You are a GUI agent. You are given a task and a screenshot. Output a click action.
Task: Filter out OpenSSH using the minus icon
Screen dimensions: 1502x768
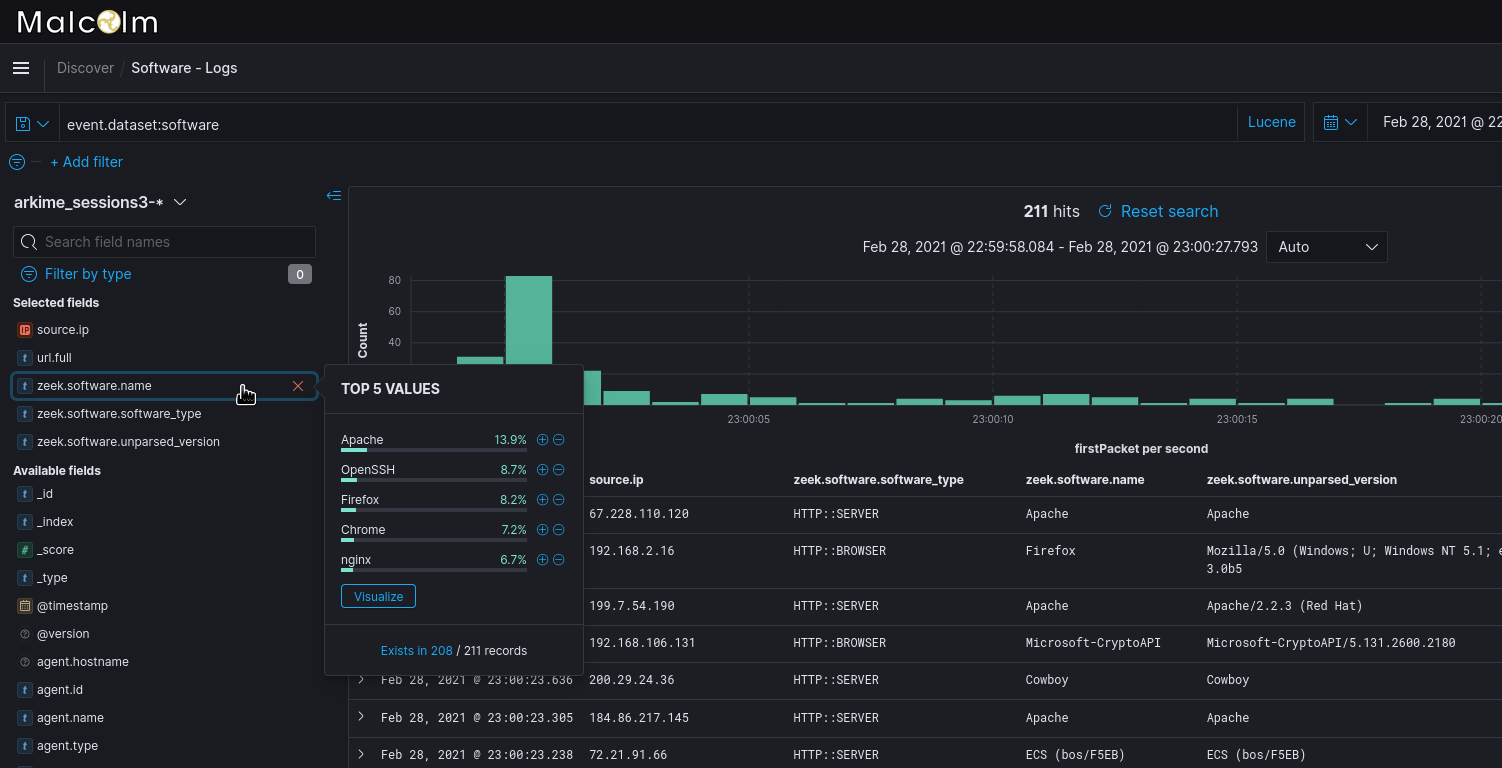(558, 469)
